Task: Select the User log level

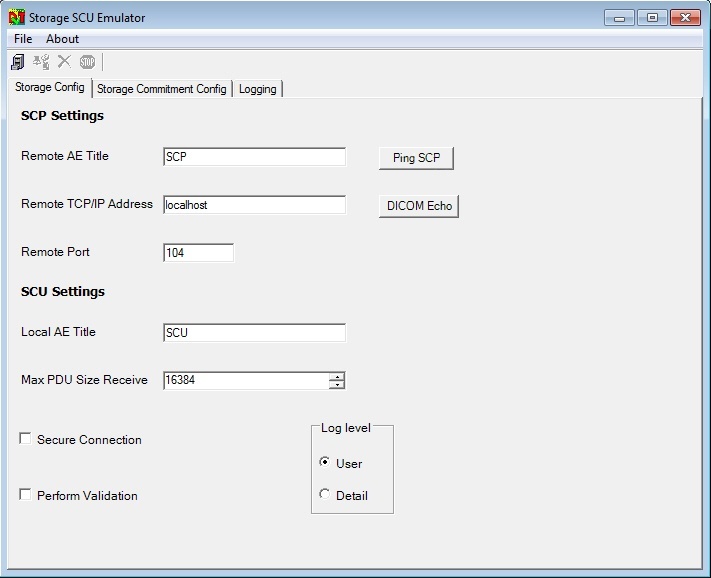Action: (324, 463)
